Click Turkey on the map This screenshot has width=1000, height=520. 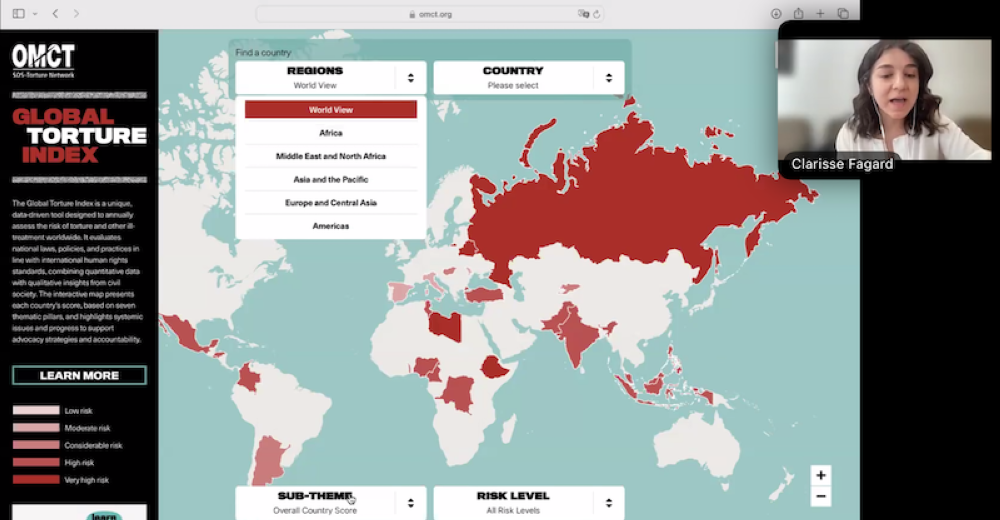tap(484, 294)
